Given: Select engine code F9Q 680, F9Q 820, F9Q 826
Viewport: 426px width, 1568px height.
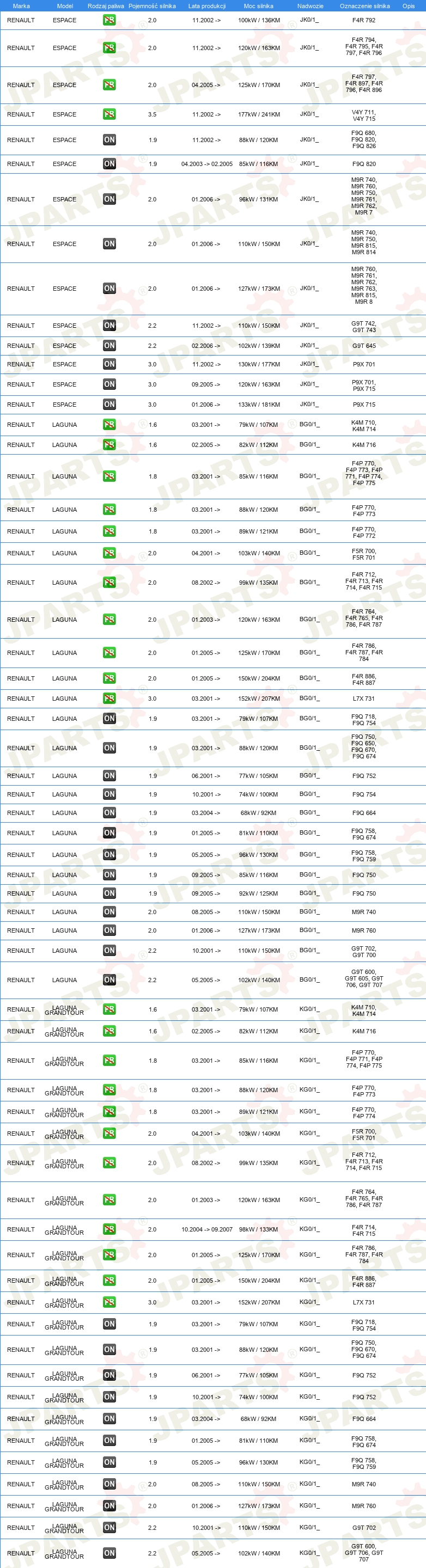Looking at the screenshot, I should coord(364,139).
